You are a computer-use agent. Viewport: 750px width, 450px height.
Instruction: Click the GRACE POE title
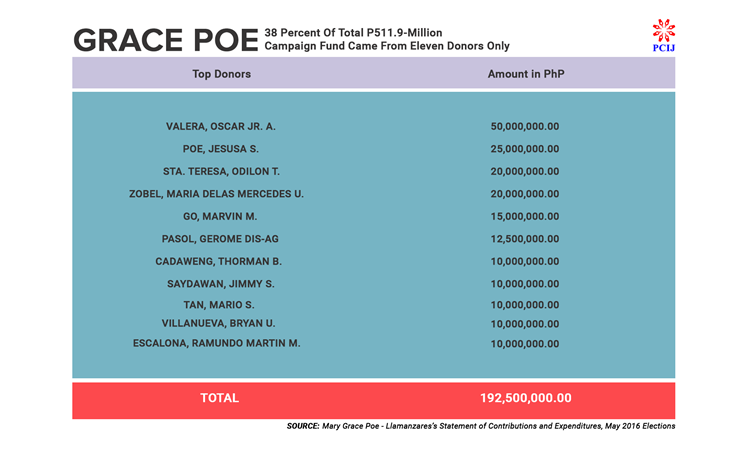164,40
